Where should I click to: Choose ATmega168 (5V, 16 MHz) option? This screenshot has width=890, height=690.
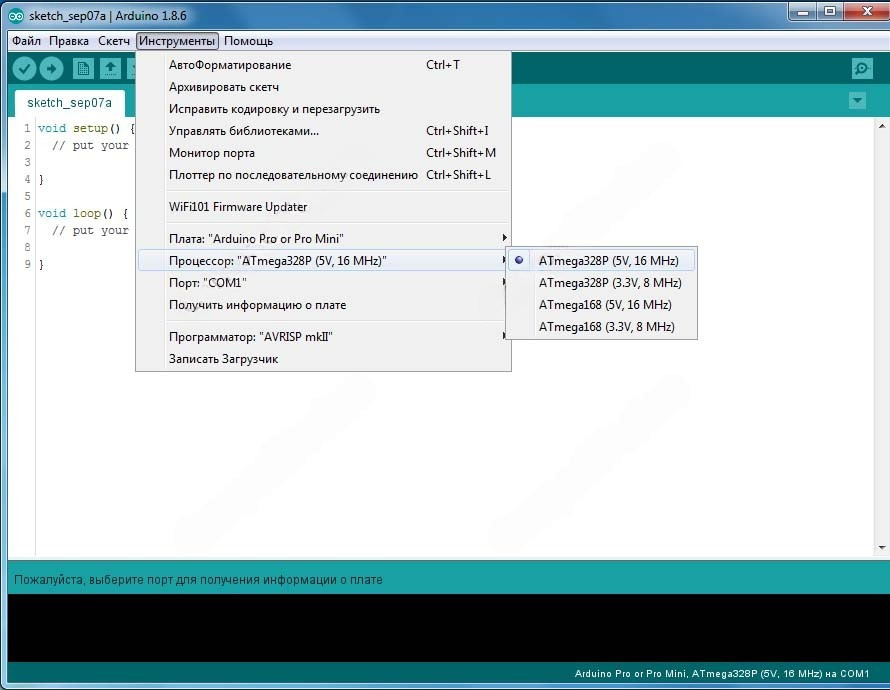pyautogui.click(x=604, y=305)
